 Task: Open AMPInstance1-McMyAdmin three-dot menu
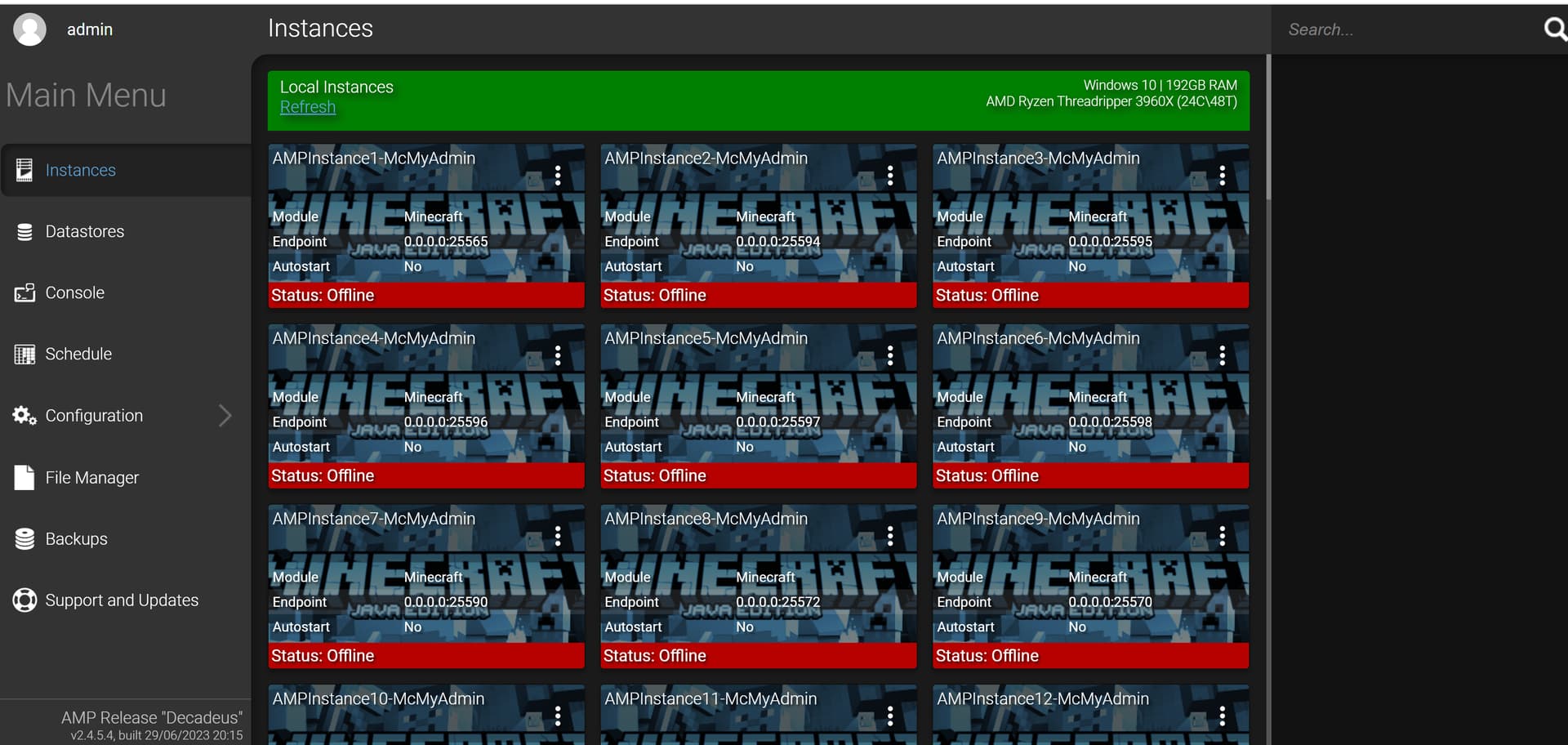click(558, 175)
